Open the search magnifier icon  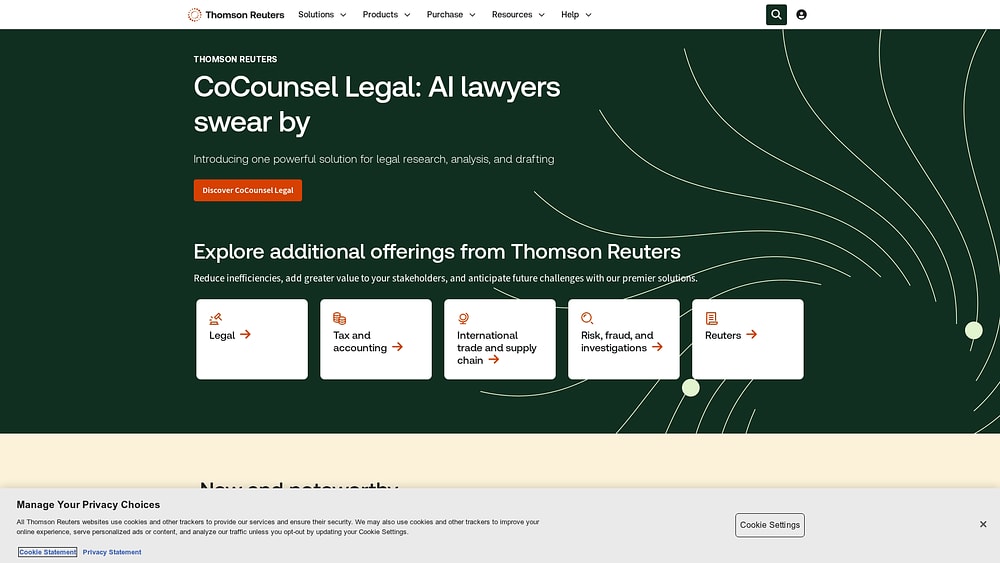coord(776,15)
